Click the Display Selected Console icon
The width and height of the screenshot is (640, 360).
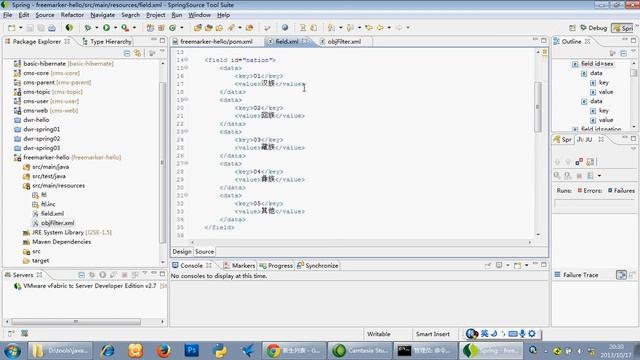(499, 266)
